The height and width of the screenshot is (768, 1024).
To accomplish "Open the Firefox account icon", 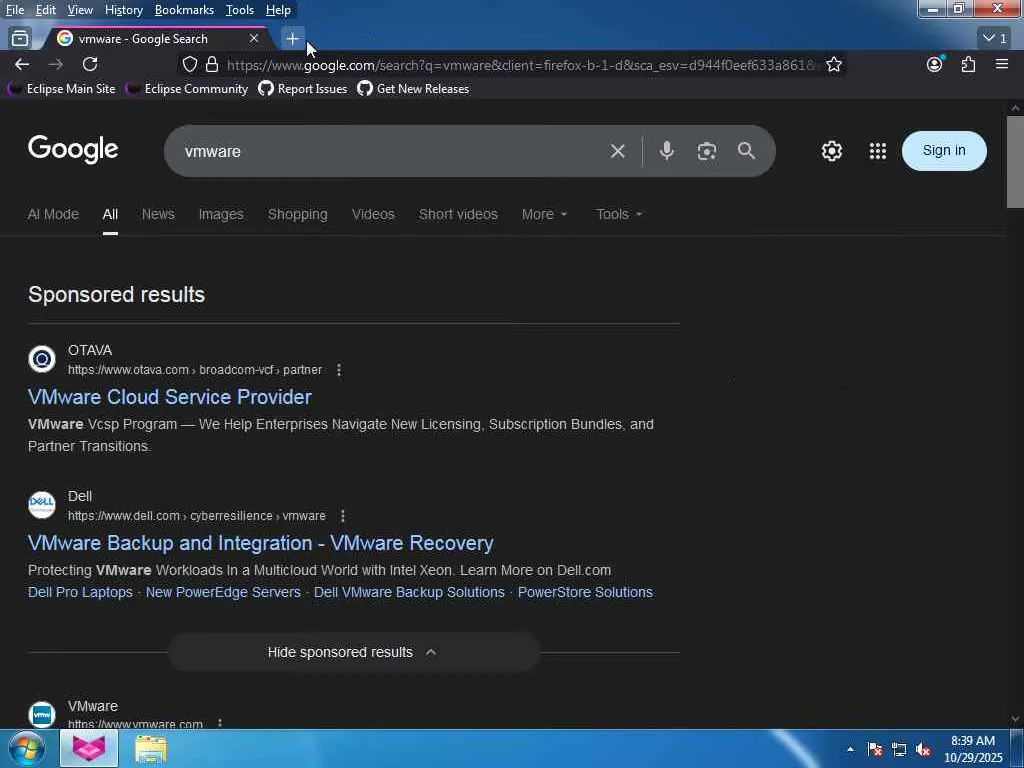I will point(935,64).
